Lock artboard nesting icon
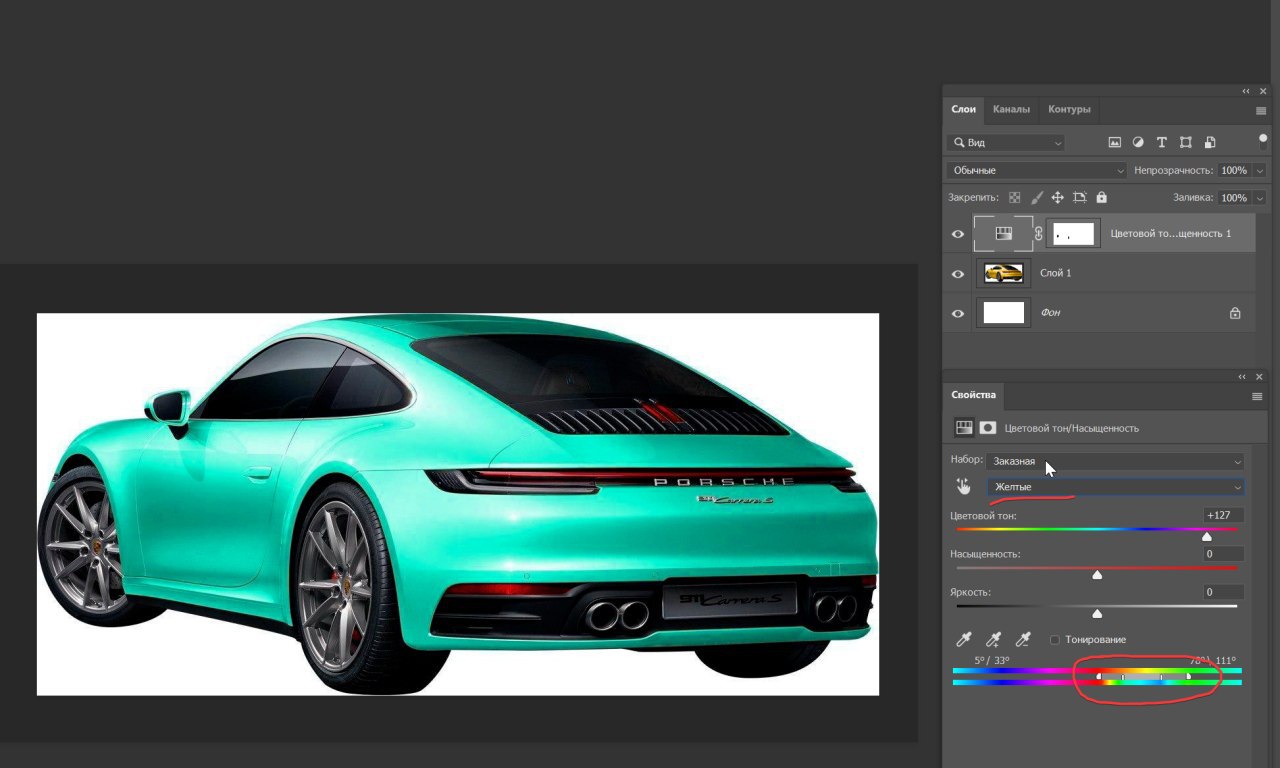Viewport: 1280px width, 768px height. (x=1079, y=198)
